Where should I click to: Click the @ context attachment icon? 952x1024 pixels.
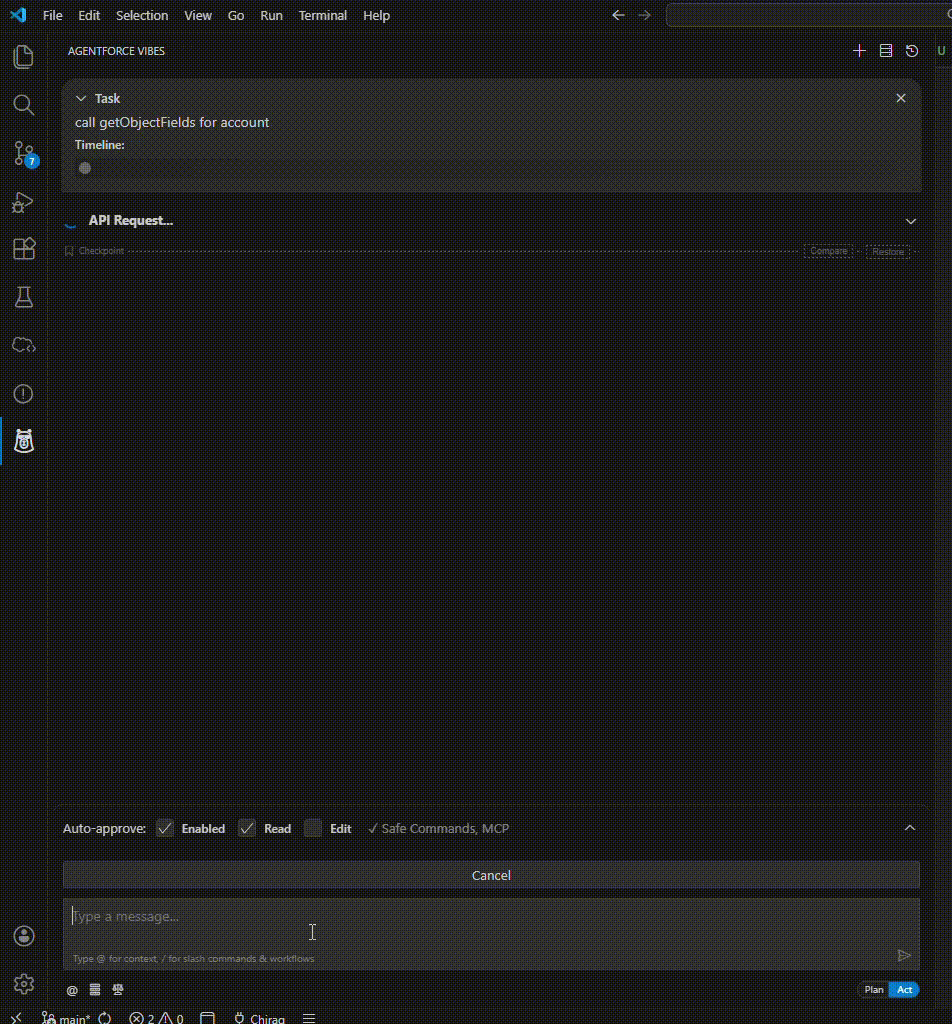point(71,989)
